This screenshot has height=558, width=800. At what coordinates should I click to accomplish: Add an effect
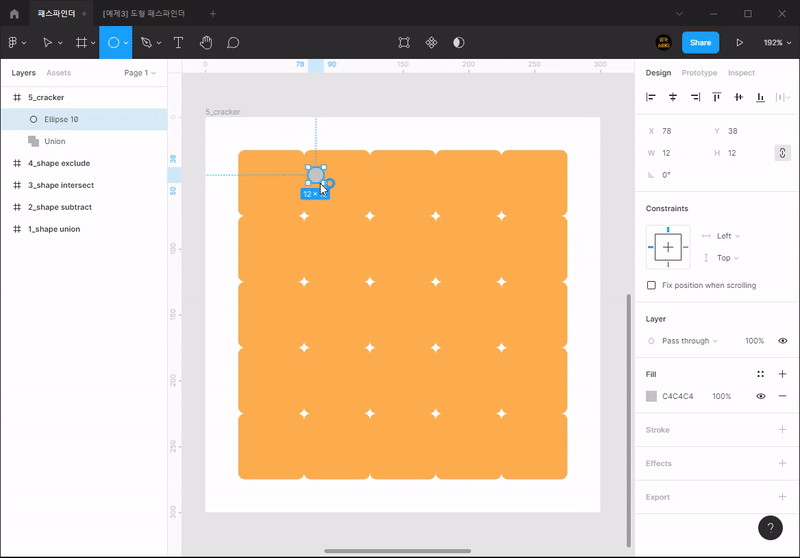coord(782,463)
